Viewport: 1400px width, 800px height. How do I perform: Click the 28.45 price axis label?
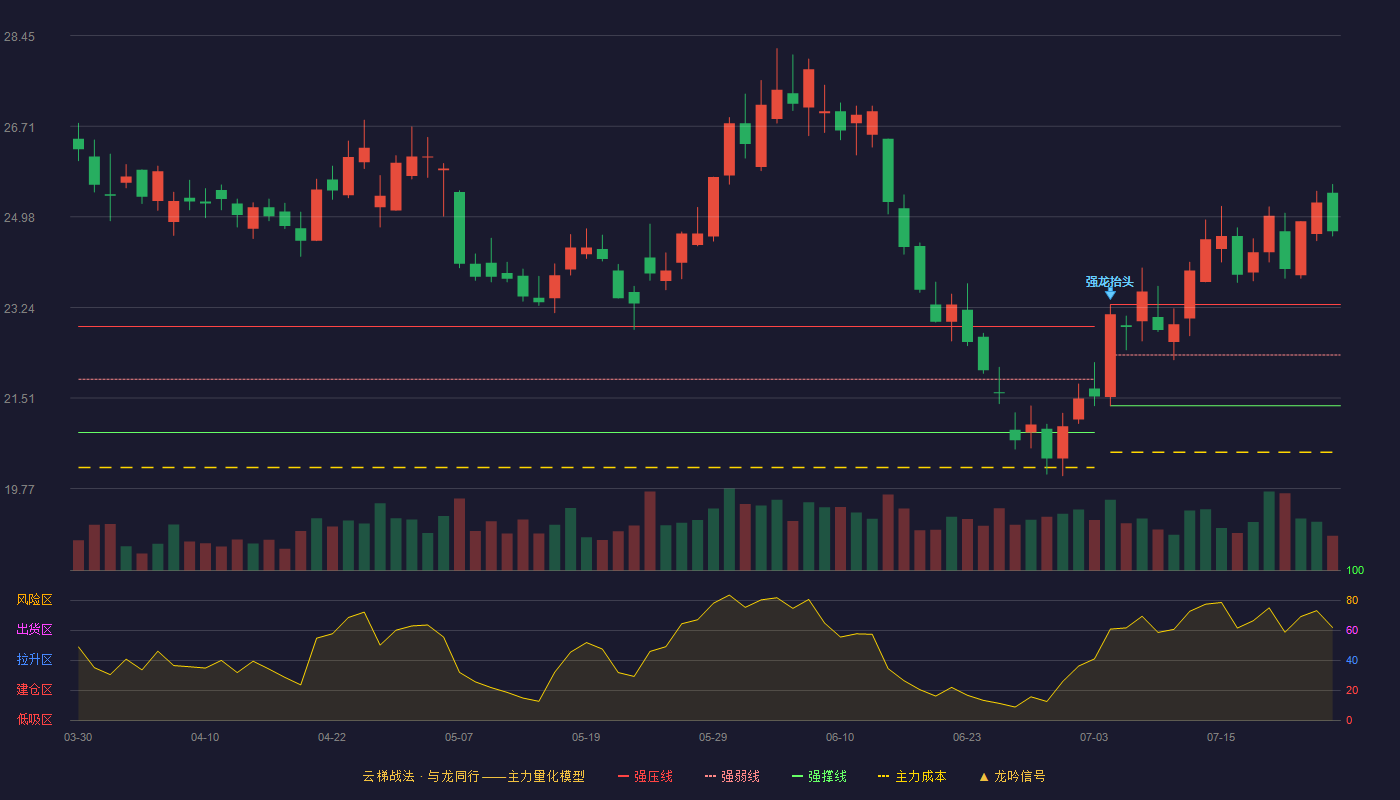click(19, 37)
